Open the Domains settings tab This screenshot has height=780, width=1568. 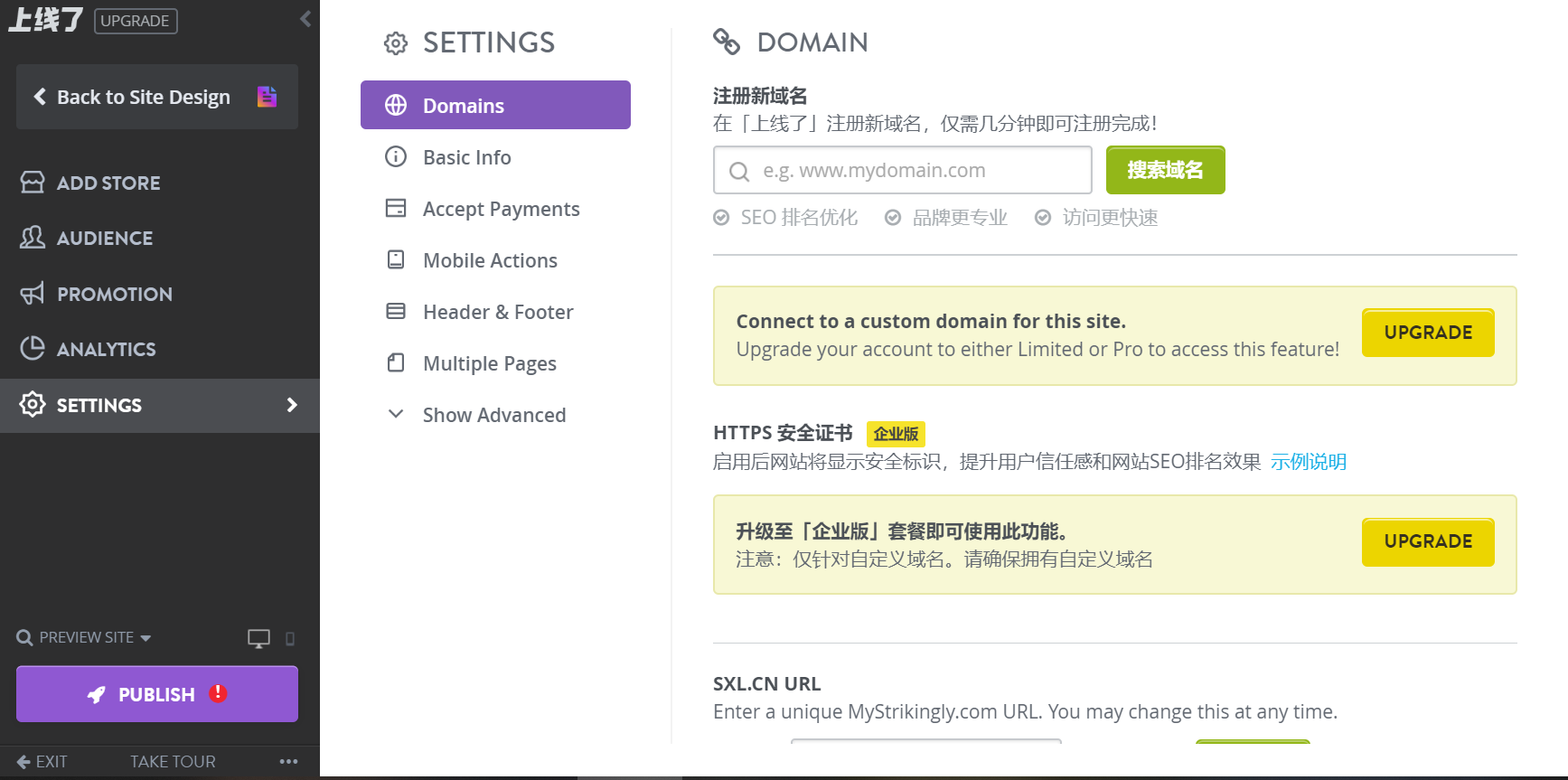495,105
